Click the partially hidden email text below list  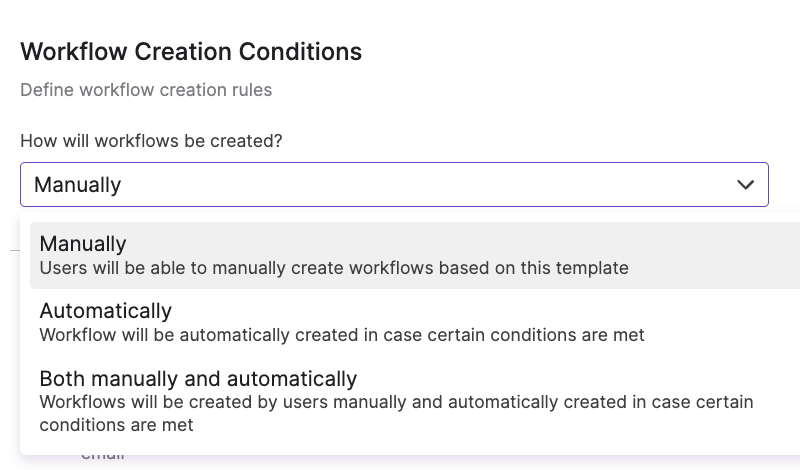point(103,456)
